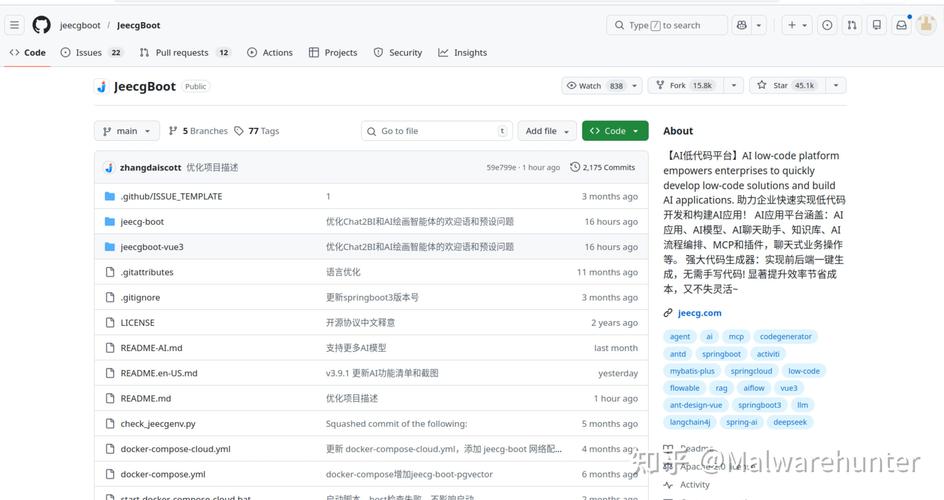Open the Add file dropdown
The height and width of the screenshot is (500, 944).
click(x=547, y=131)
